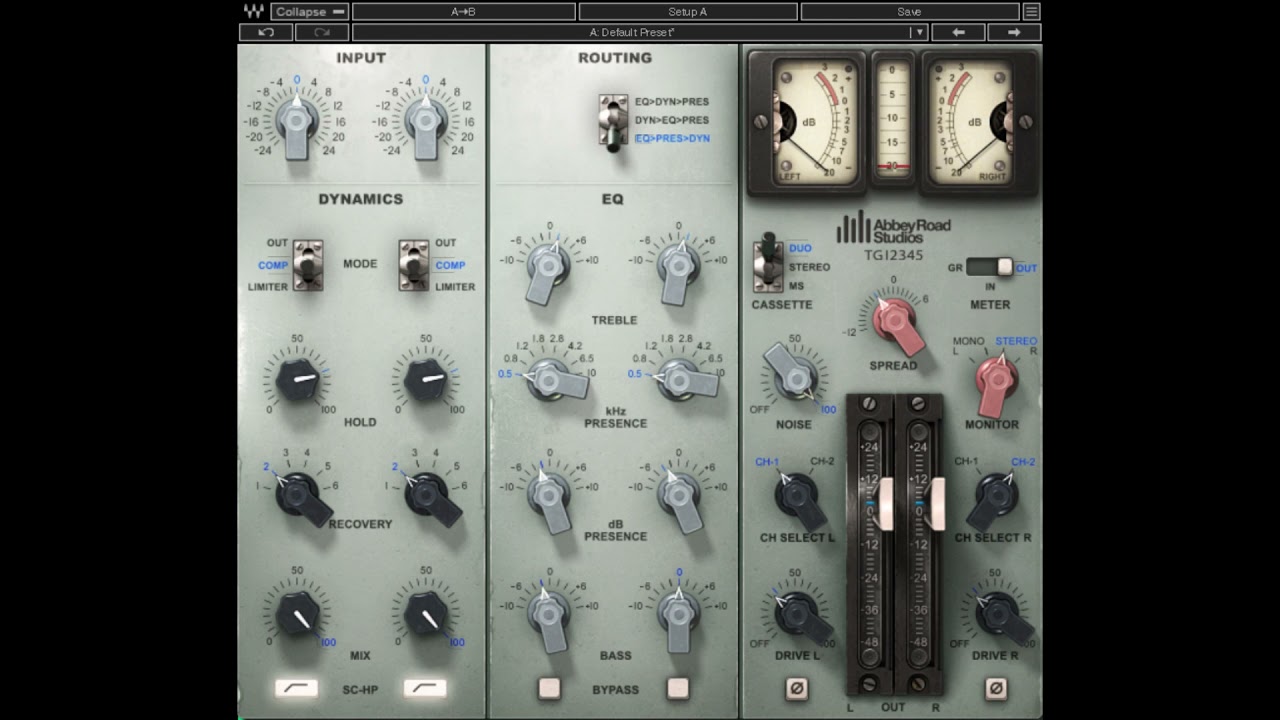Image resolution: width=1280 pixels, height=720 pixels.
Task: Toggle right dynamics MODE switch
Action: [x=414, y=265]
